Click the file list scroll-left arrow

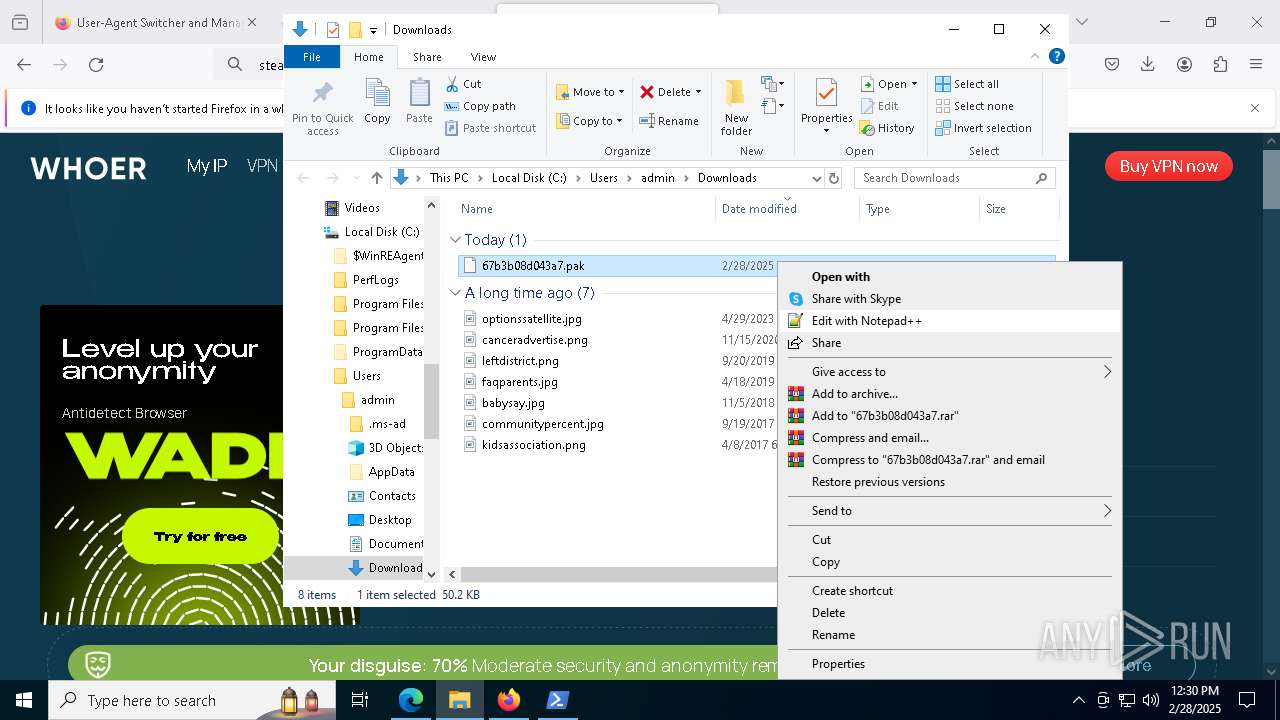tap(452, 574)
